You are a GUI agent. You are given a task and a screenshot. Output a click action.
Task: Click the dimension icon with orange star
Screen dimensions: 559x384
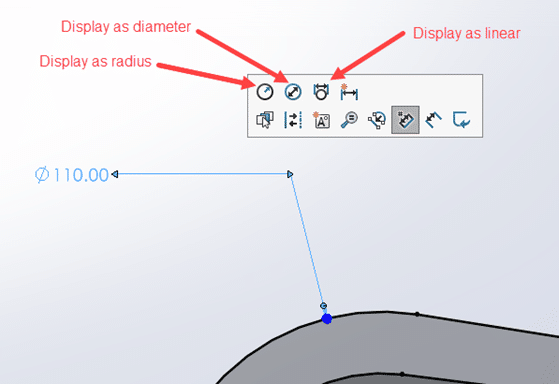pyautogui.click(x=349, y=92)
